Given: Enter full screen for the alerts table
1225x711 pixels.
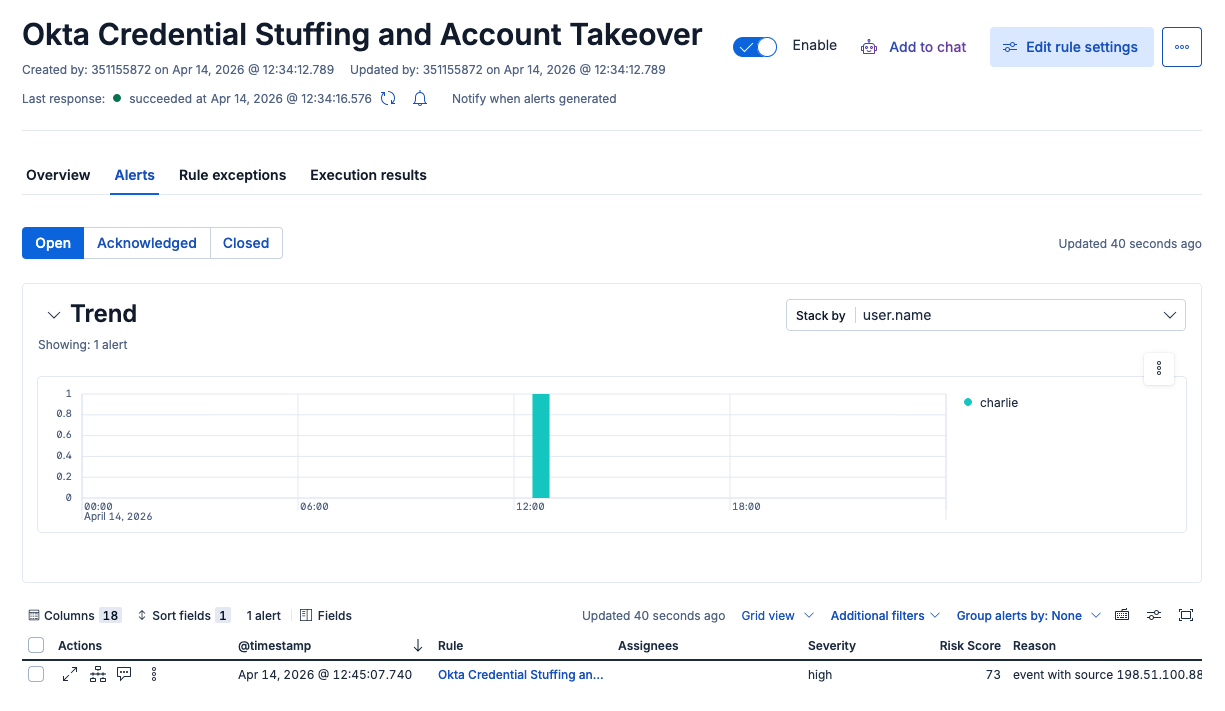Looking at the screenshot, I should pyautogui.click(x=1186, y=615).
